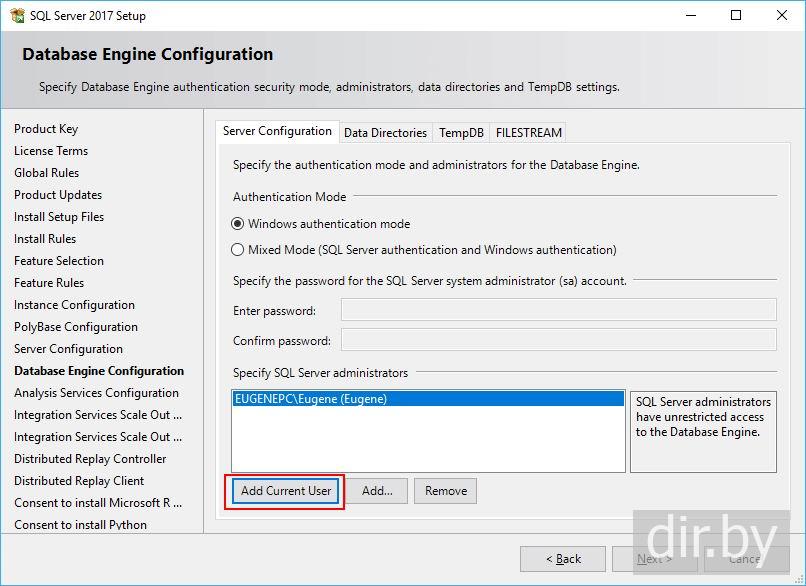806x586 pixels.
Task: Click Feature Selection step
Action: [59, 261]
